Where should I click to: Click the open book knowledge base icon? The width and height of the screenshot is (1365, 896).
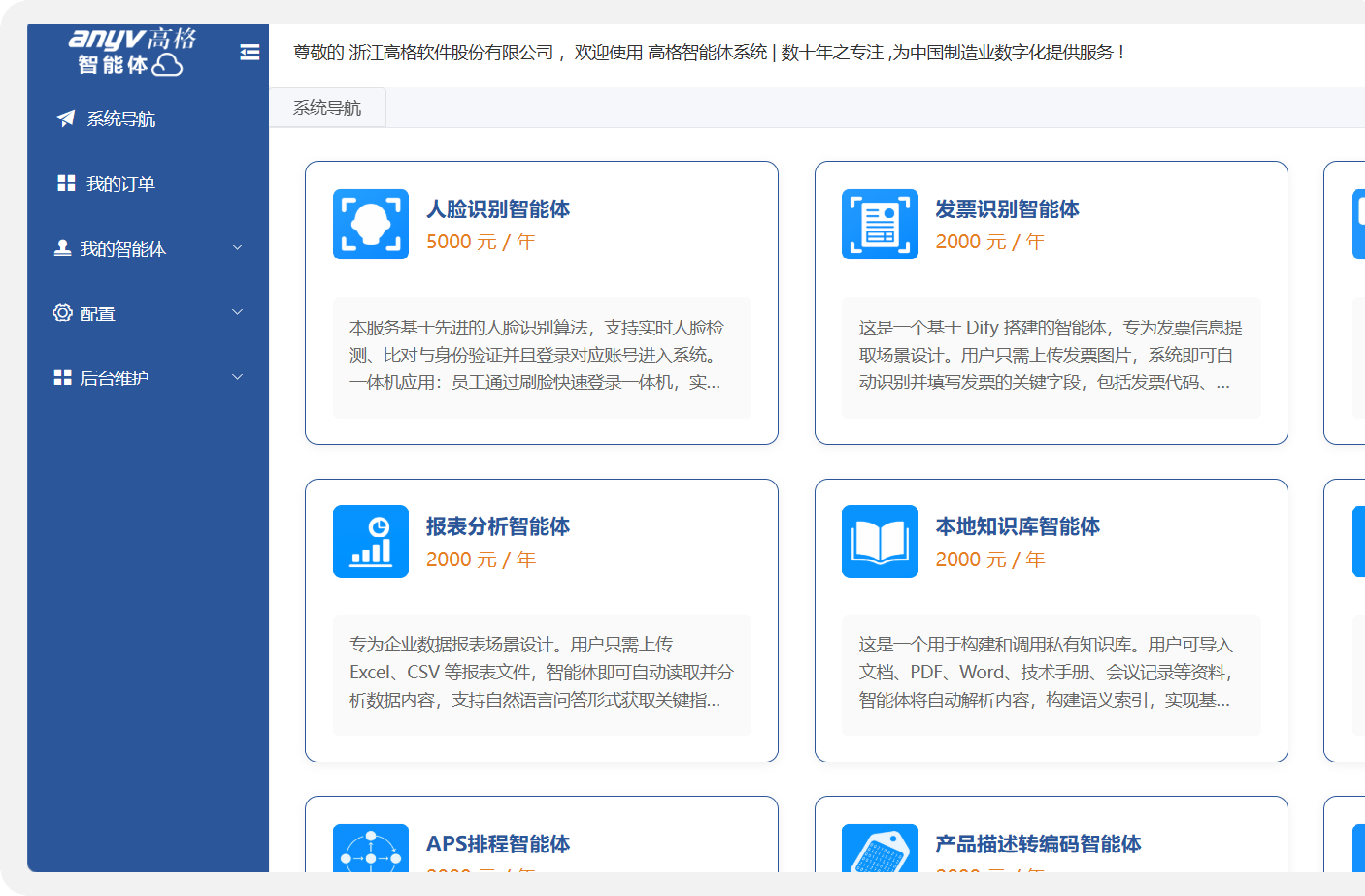[879, 541]
